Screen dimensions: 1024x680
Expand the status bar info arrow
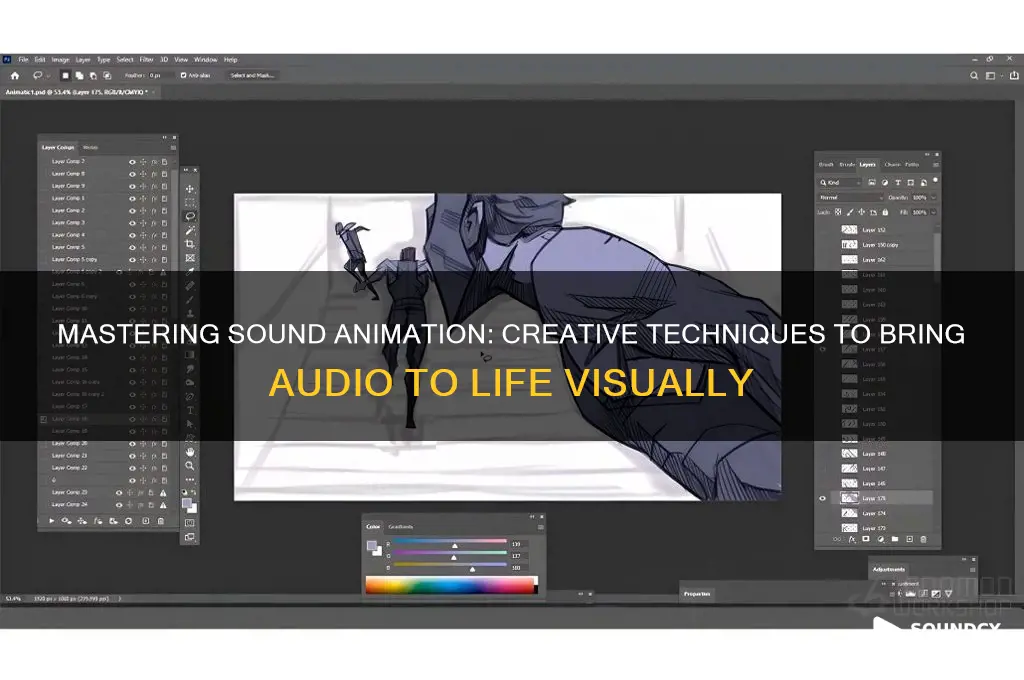pyautogui.click(x=120, y=598)
